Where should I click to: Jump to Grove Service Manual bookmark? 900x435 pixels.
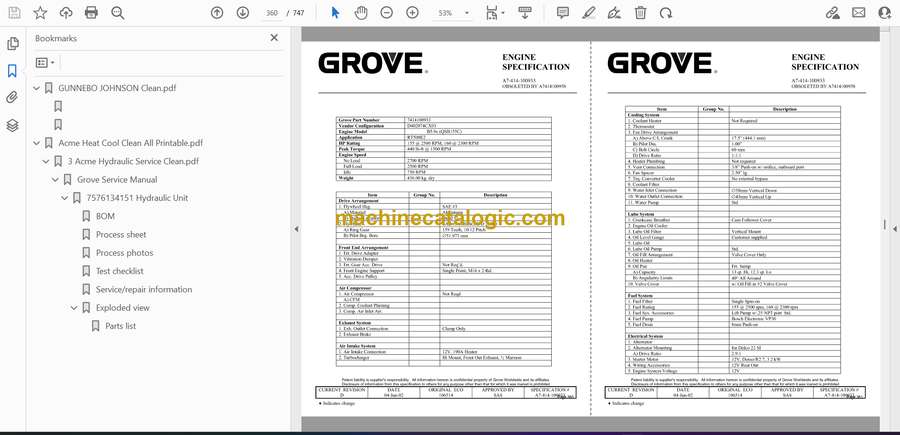[x=117, y=180]
